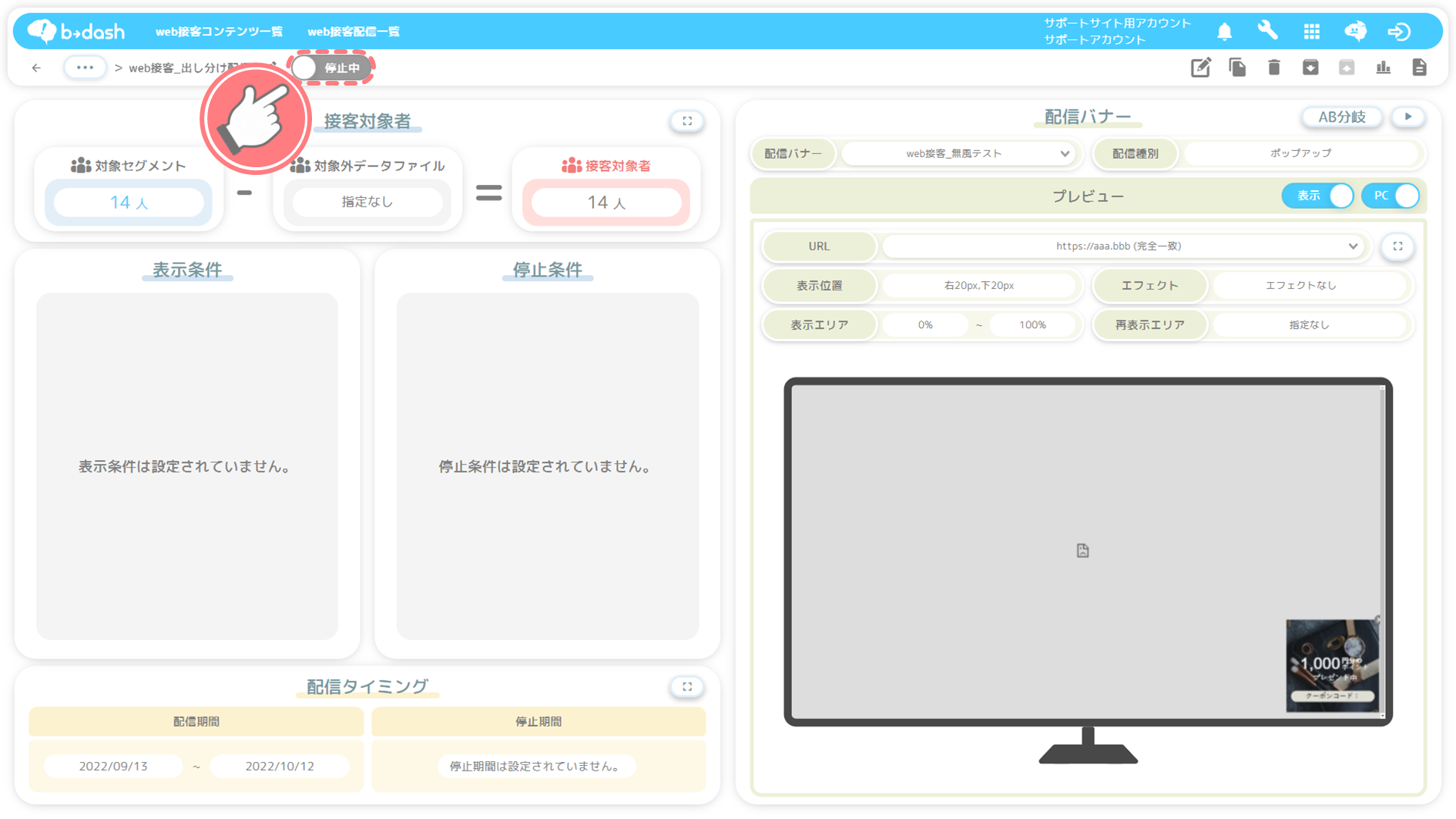Screen dimensions: 1456x819
Task: Click the logout arrow icon
Action: 1399,32
